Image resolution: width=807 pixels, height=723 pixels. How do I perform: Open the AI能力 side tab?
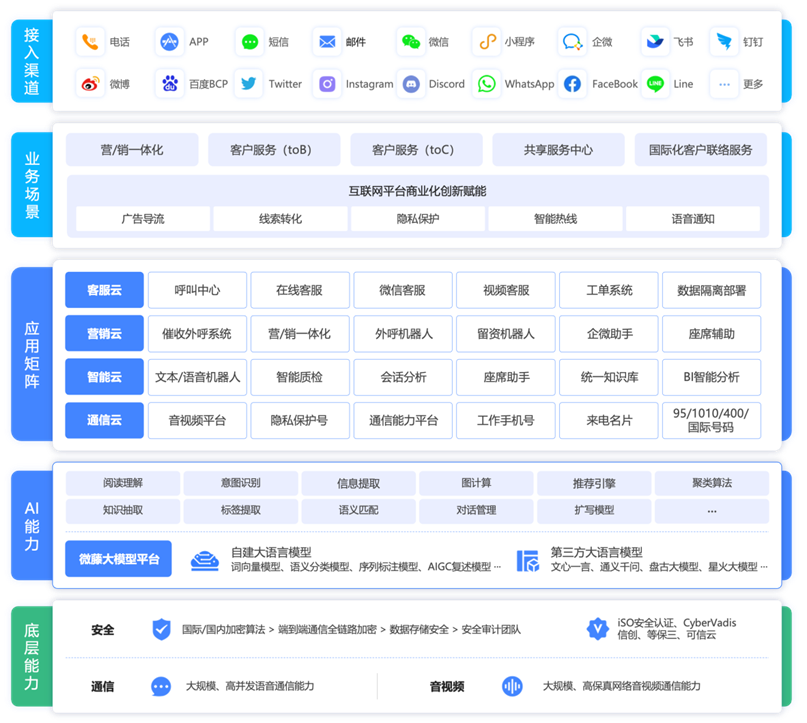[32, 525]
